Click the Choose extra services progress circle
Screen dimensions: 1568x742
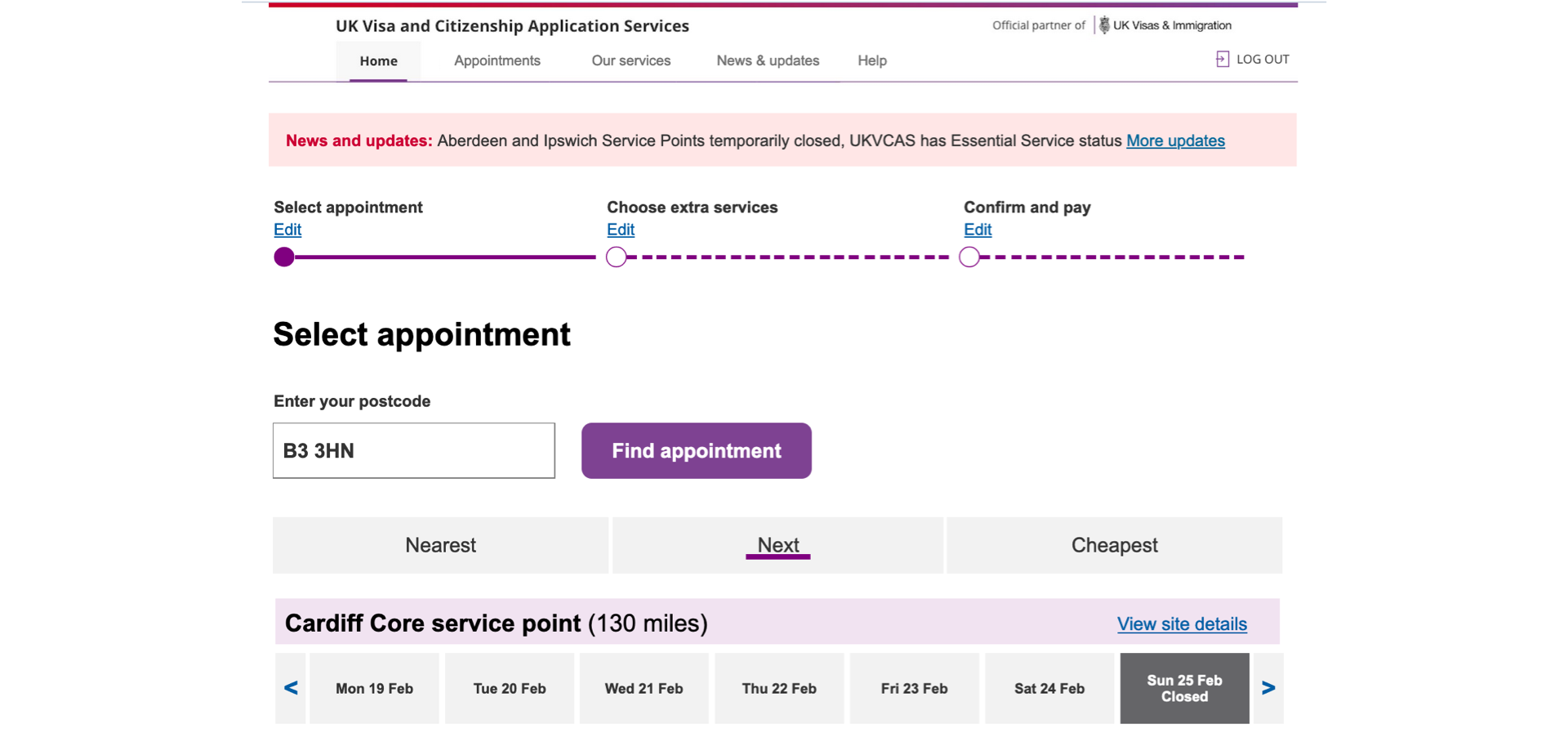(617, 257)
